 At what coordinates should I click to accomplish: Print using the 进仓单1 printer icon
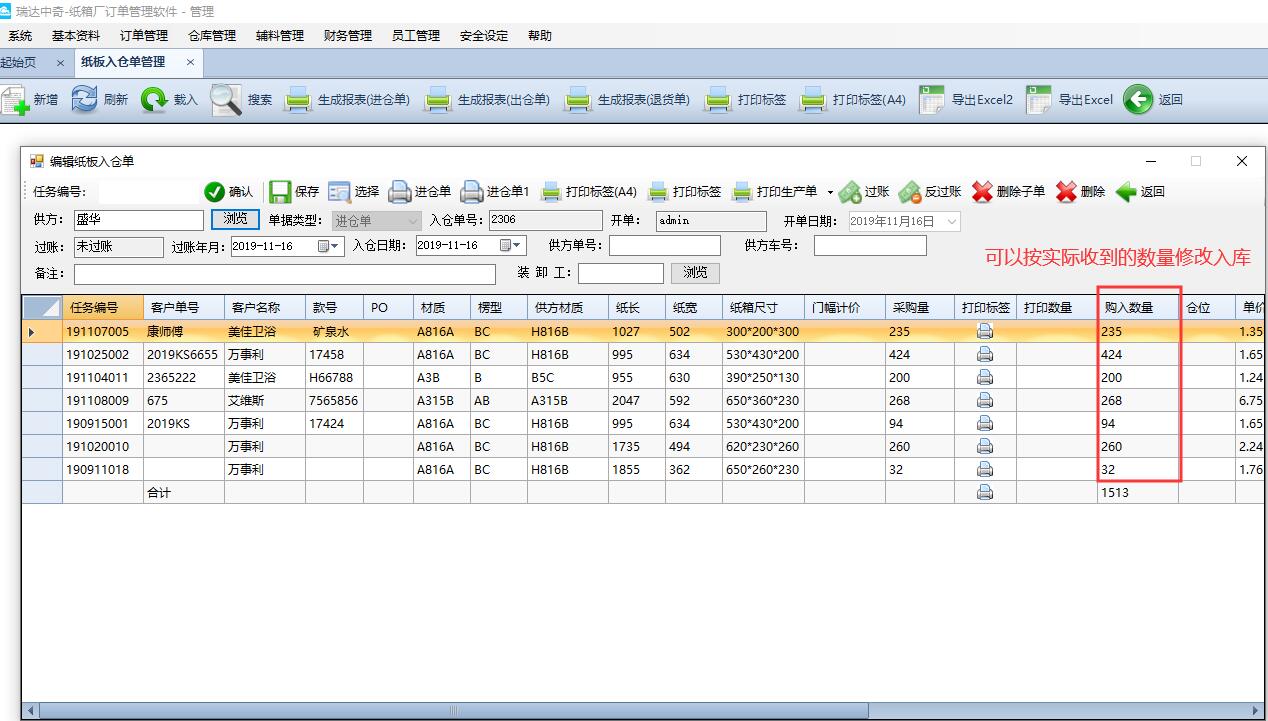pos(472,192)
